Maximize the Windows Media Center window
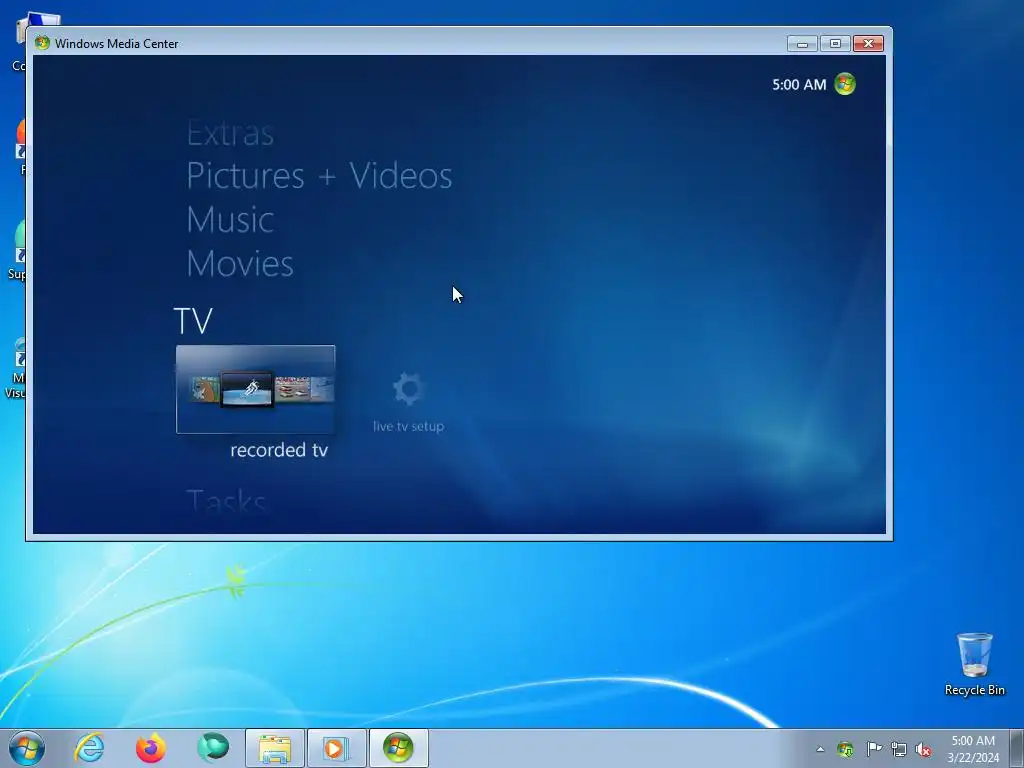 835,44
